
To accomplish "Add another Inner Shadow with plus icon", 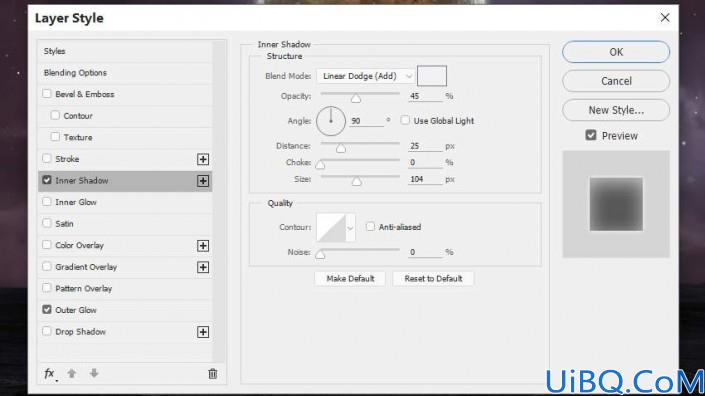I will pos(203,181).
